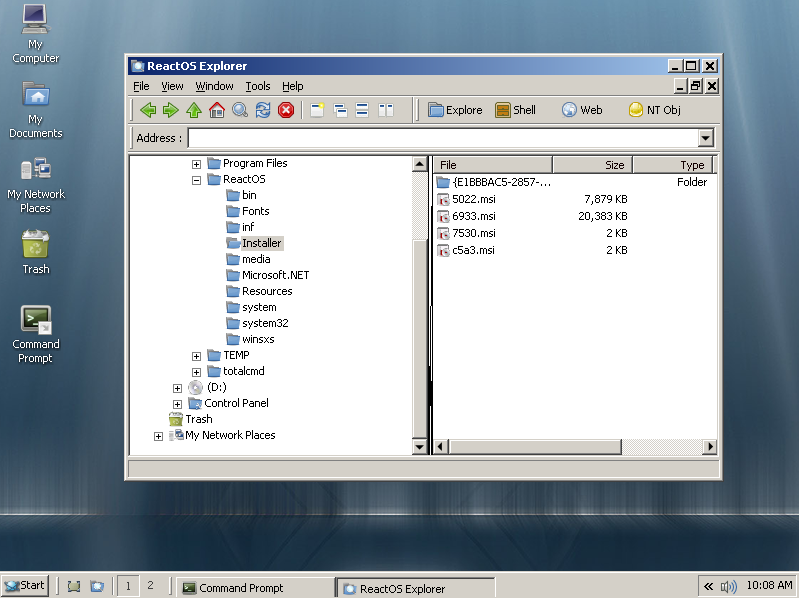Collapse the ReactOS tree node
The height and width of the screenshot is (598, 799).
pyautogui.click(x=196, y=180)
